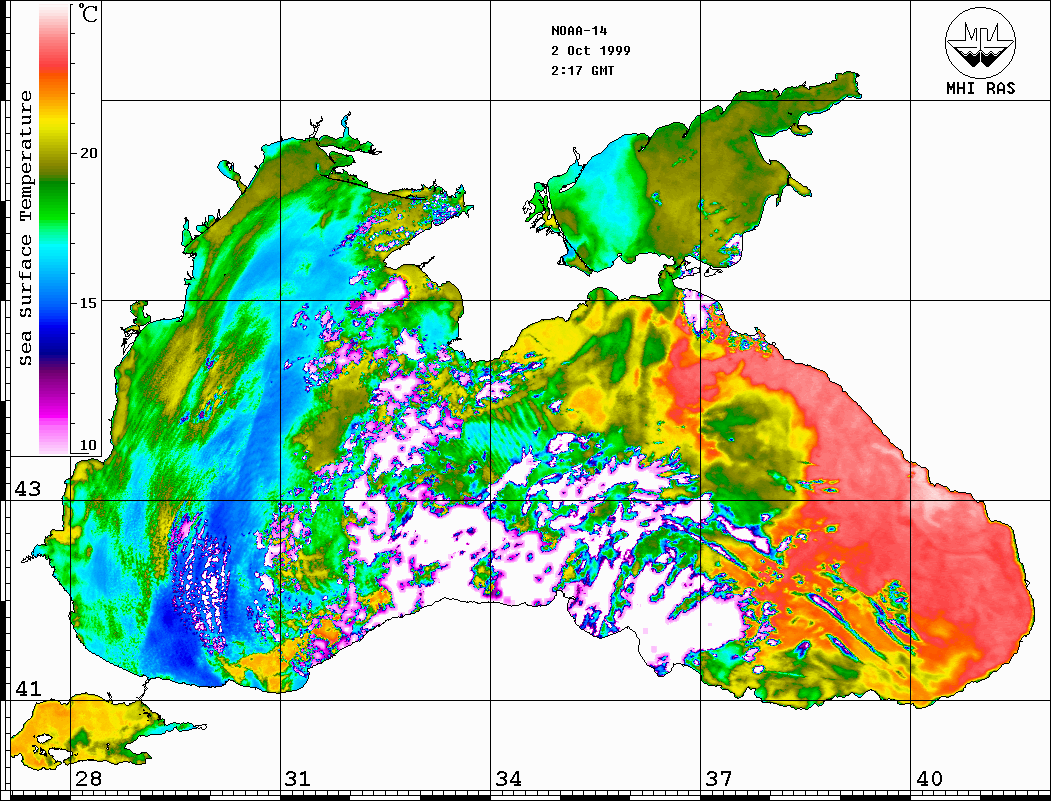Click the 'MHI RAS' caption text

click(980, 88)
